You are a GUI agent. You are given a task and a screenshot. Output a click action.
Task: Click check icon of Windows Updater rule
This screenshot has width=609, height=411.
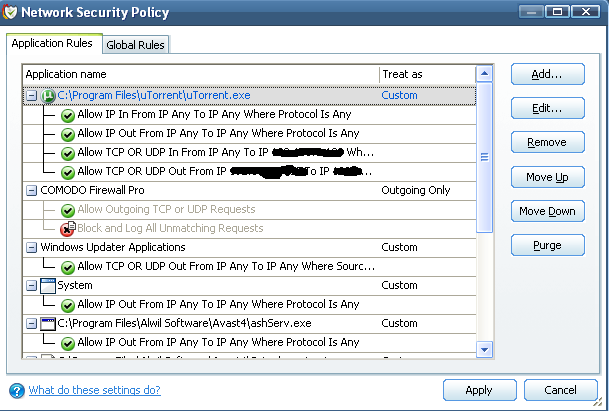68,267
